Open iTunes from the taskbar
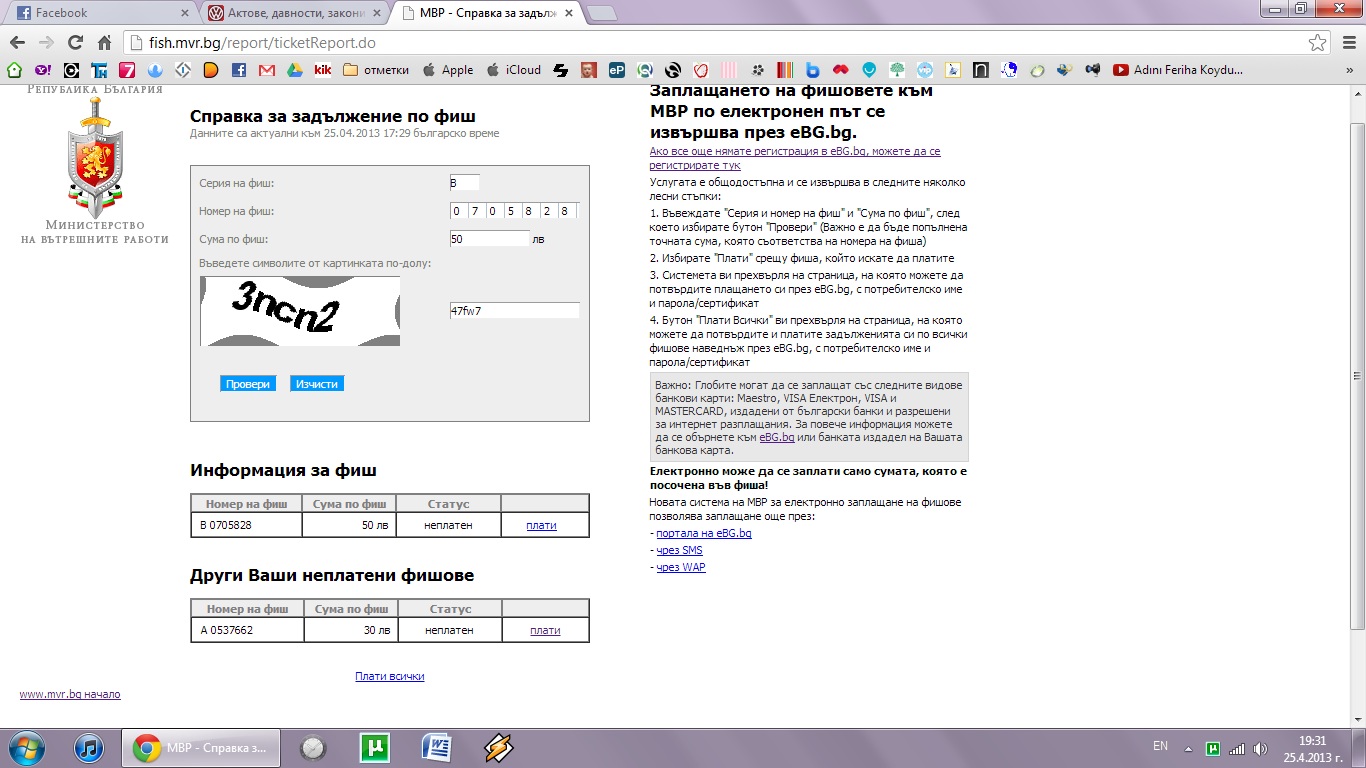The height and width of the screenshot is (768, 1366). tap(89, 747)
